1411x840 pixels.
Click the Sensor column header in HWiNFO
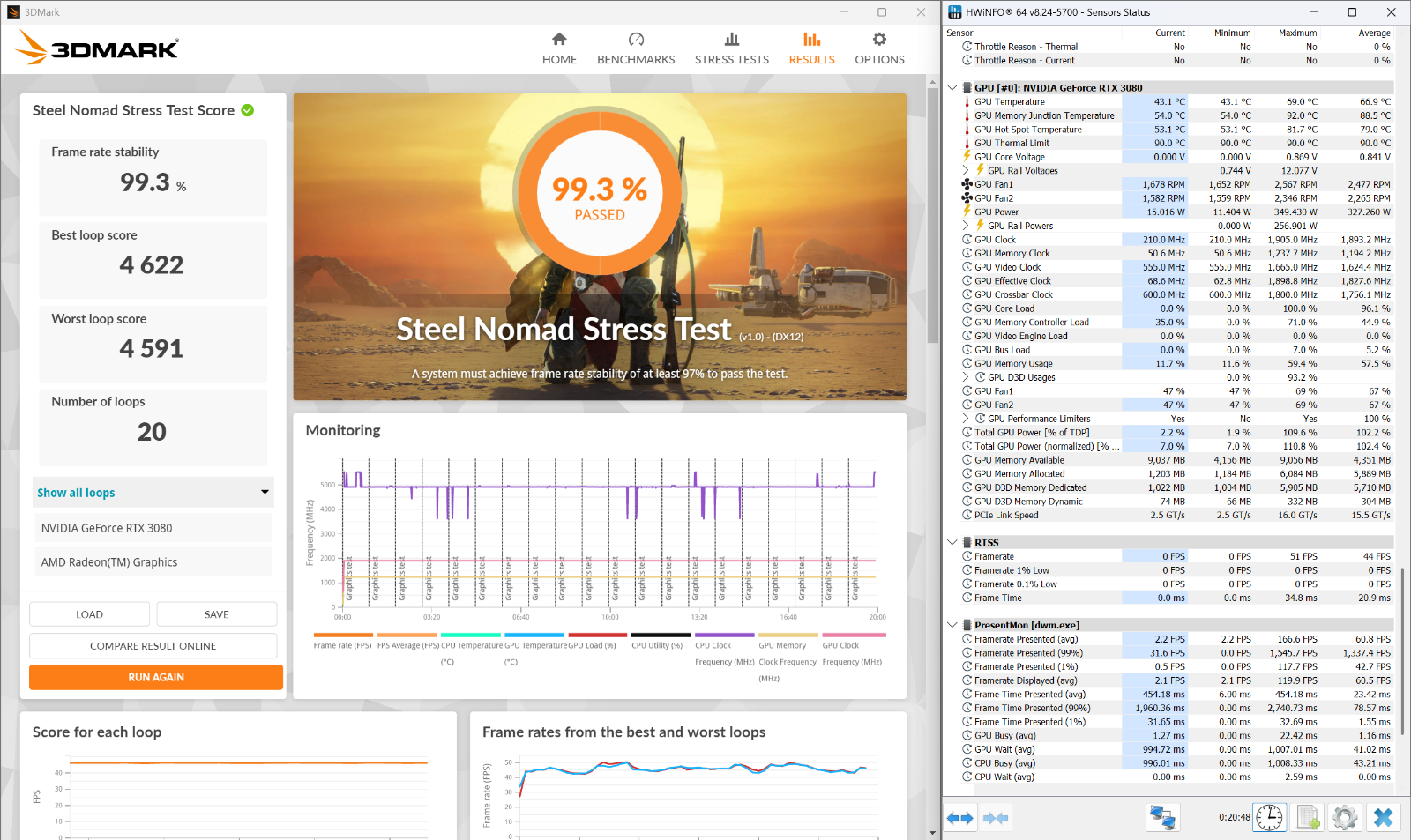(x=960, y=33)
